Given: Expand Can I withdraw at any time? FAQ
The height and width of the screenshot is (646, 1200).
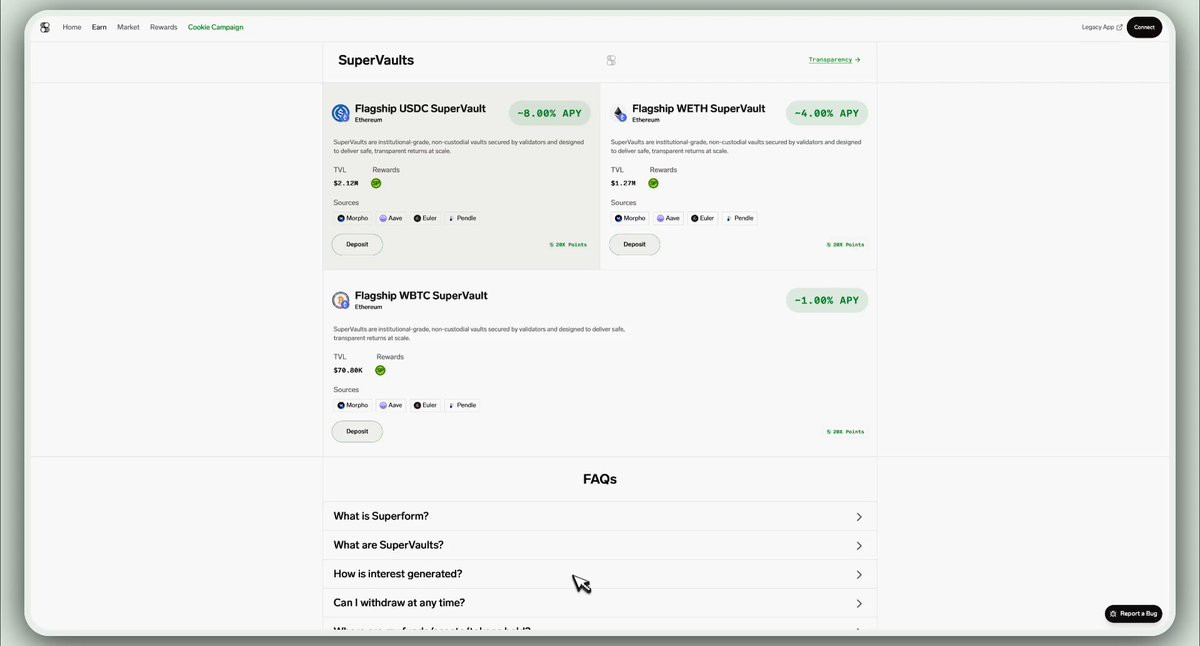Looking at the screenshot, I should tap(600, 603).
